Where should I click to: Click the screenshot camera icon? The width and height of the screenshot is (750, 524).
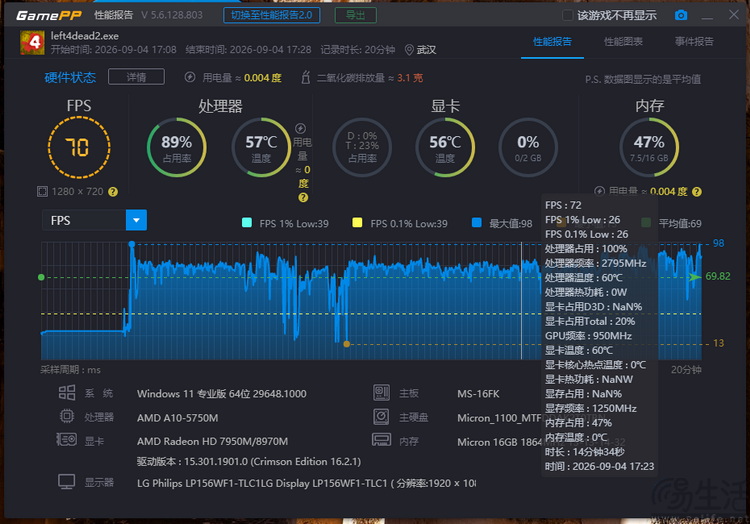click(681, 15)
